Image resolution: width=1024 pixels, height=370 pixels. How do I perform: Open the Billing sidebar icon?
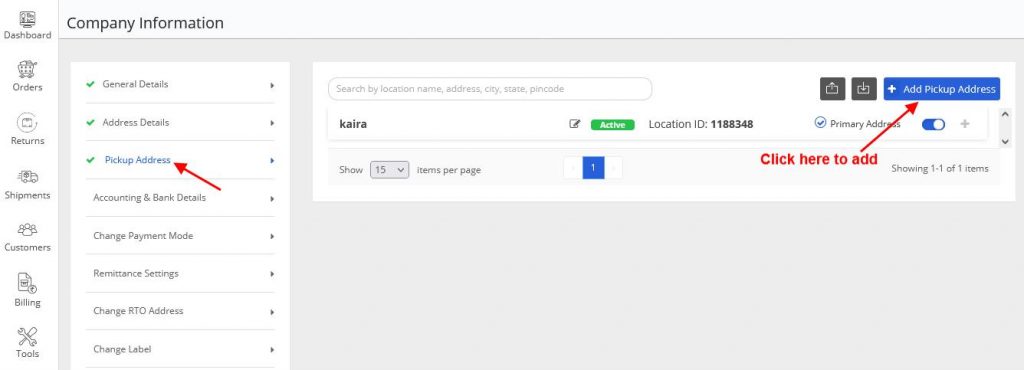(x=27, y=284)
